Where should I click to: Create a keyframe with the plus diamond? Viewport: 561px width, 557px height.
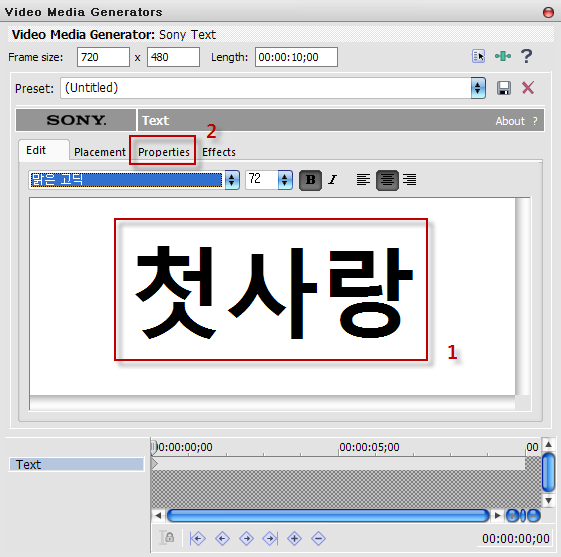point(294,538)
